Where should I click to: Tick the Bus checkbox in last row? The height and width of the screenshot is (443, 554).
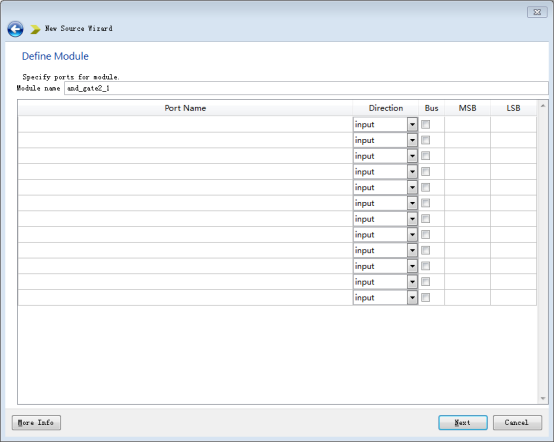[x=425, y=297]
